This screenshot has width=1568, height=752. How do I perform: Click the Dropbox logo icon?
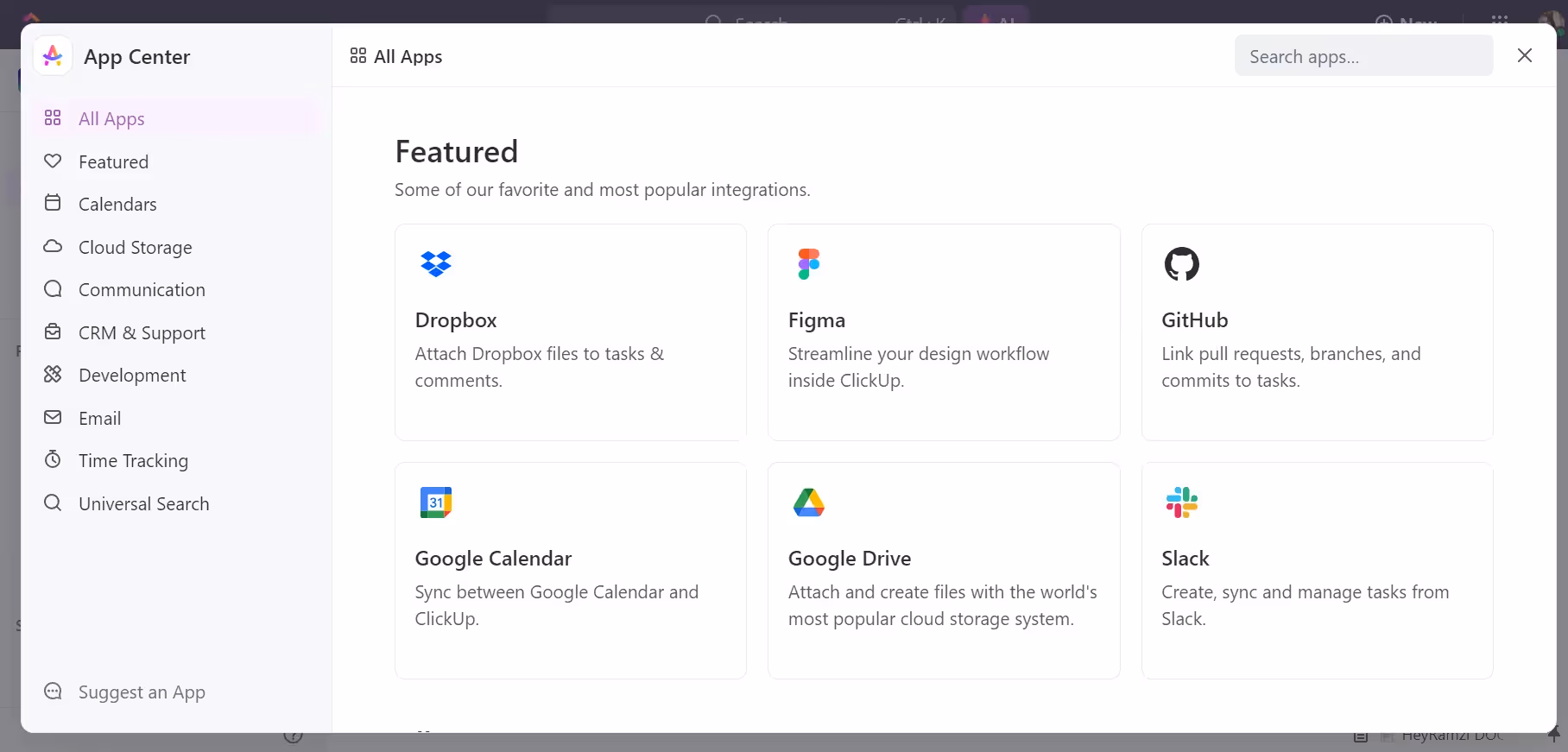(x=436, y=263)
